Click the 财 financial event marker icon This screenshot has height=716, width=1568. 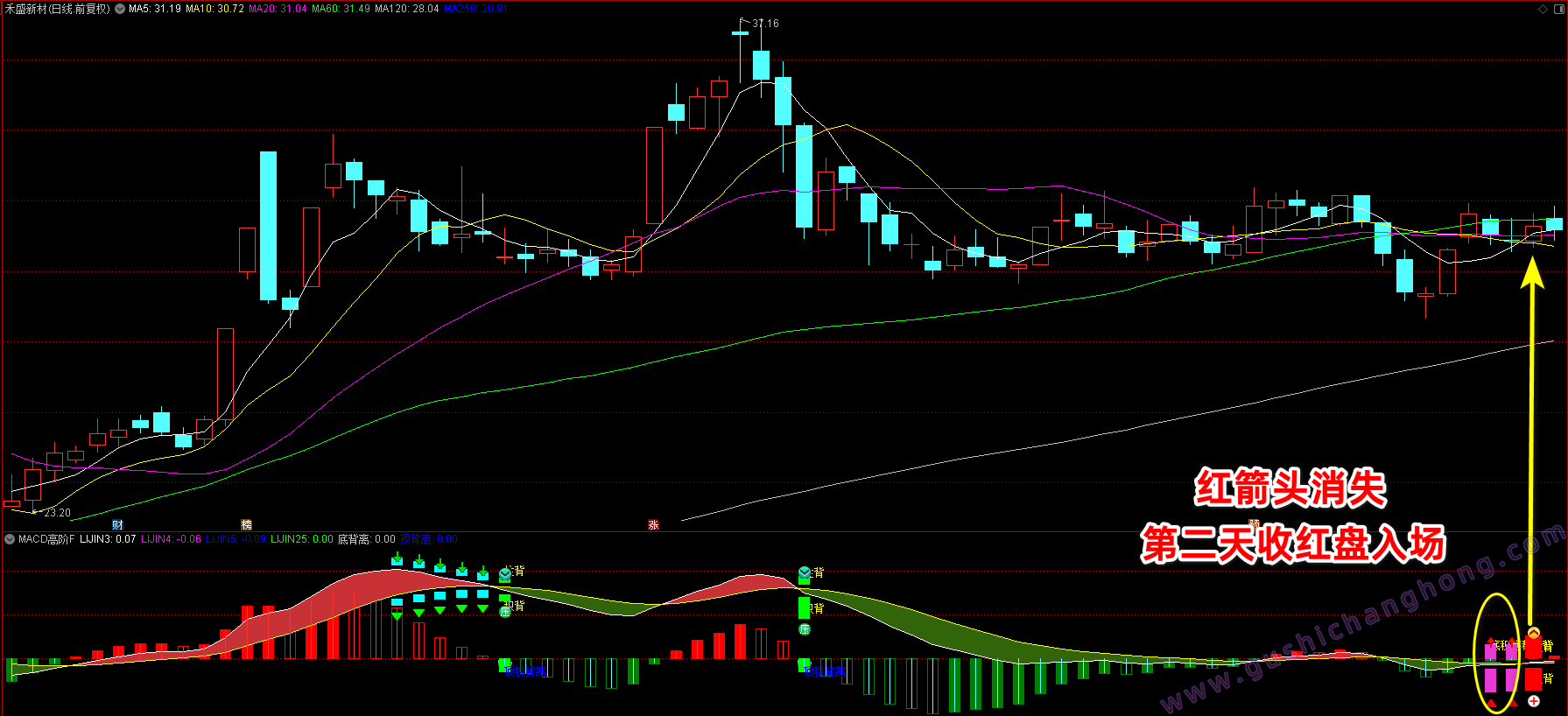point(117,525)
